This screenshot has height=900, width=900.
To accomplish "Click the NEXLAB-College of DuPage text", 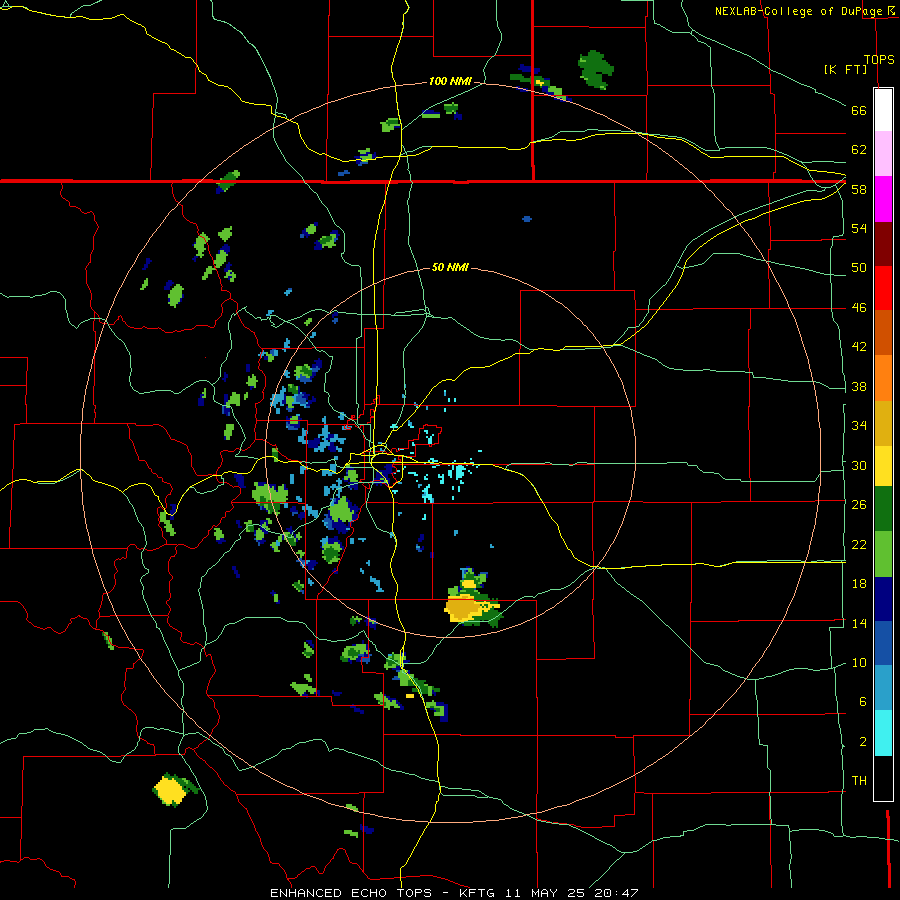I will (798, 11).
